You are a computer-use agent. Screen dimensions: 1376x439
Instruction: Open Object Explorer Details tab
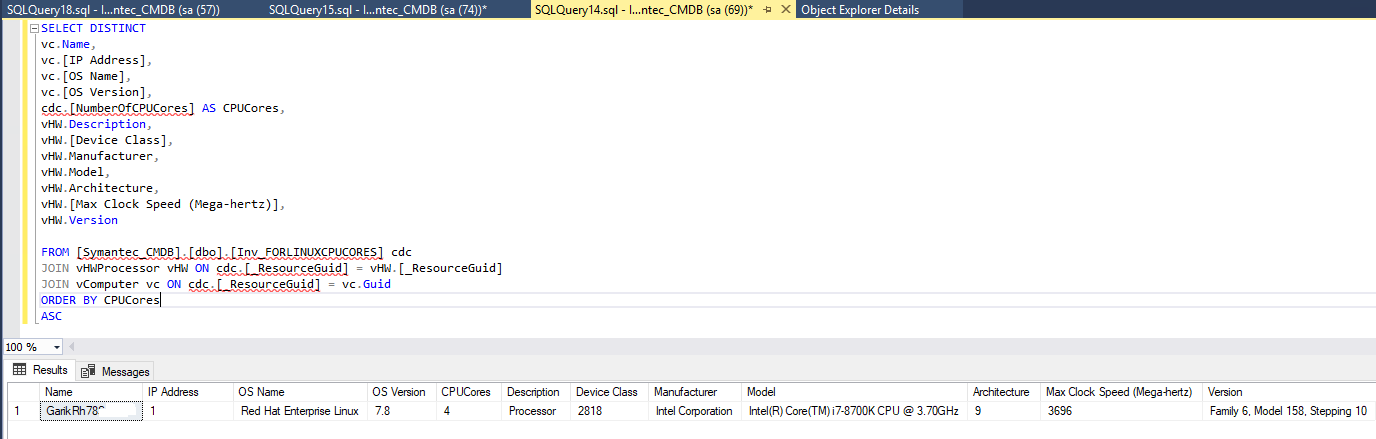click(860, 10)
